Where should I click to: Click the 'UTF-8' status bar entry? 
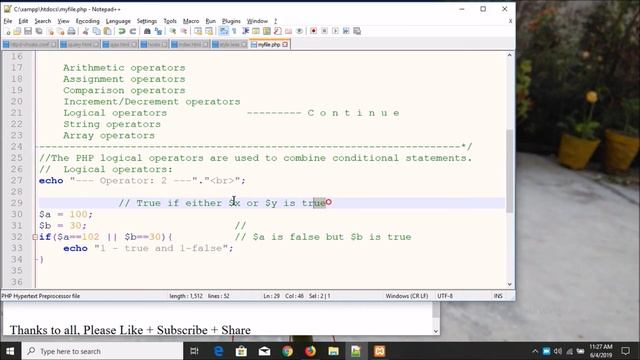[445, 296]
